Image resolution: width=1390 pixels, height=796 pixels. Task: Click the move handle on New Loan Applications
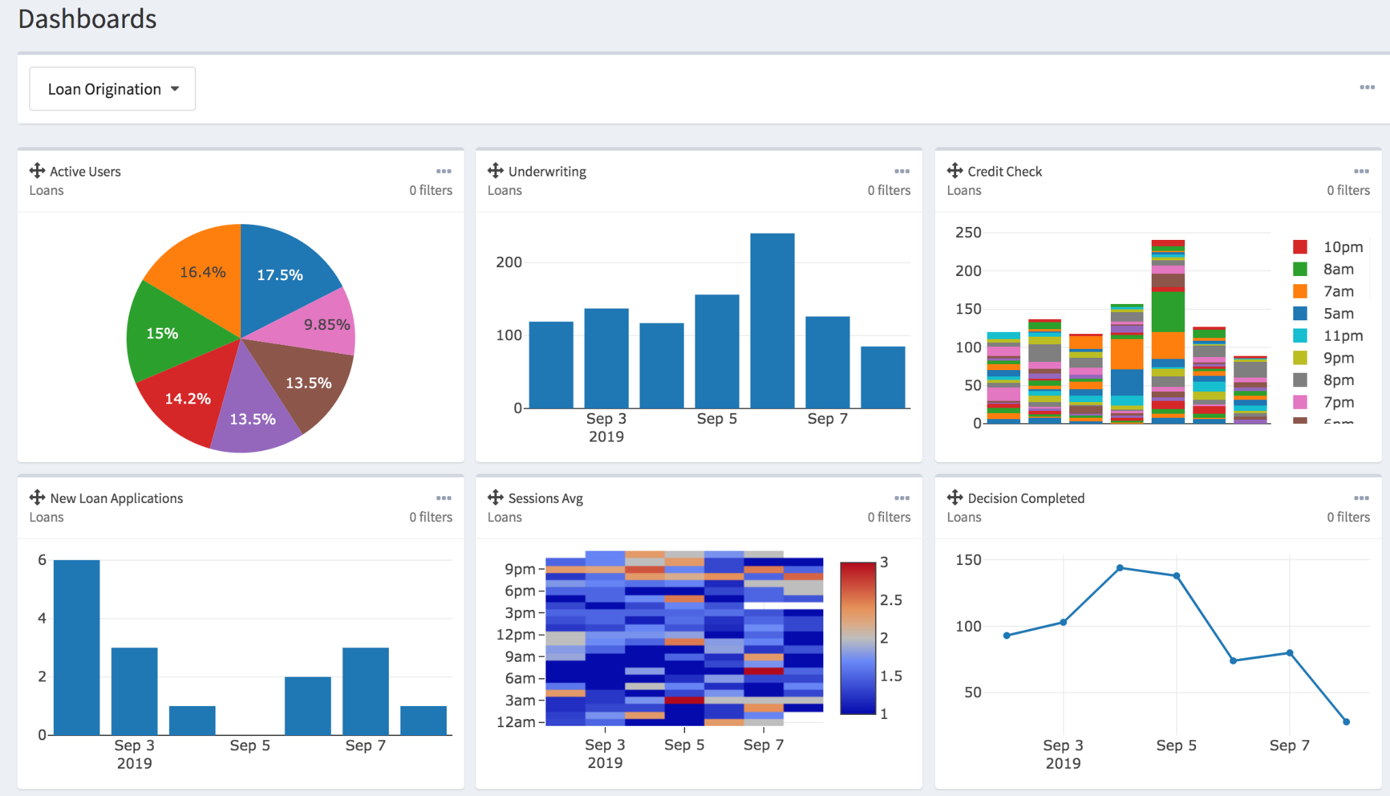pos(36,498)
